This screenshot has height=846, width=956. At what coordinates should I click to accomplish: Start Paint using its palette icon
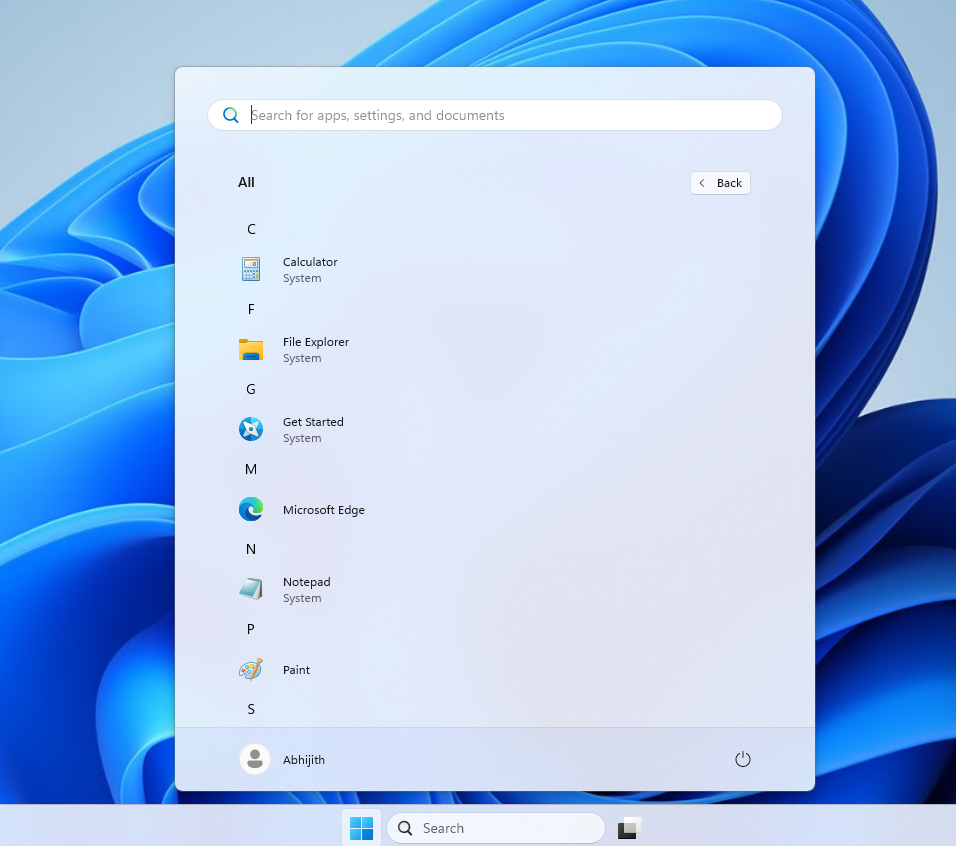tap(251, 669)
